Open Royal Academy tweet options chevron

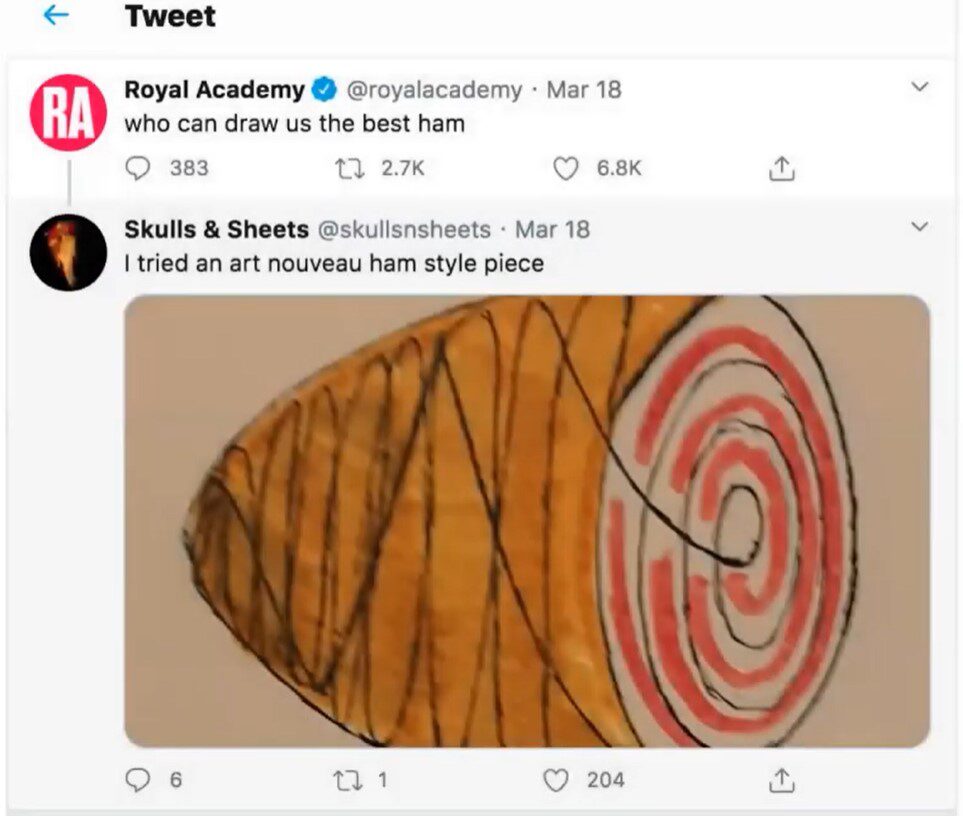click(920, 88)
